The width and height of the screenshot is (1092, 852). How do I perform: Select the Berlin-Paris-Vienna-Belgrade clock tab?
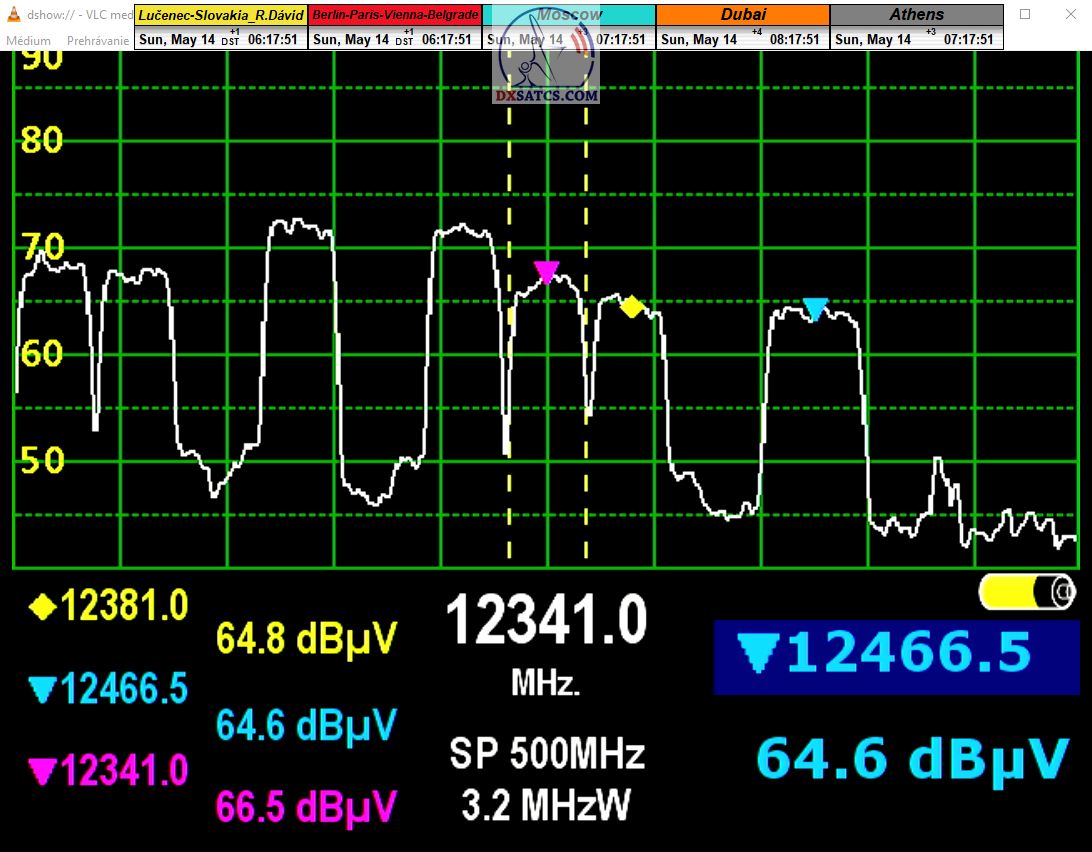(395, 15)
